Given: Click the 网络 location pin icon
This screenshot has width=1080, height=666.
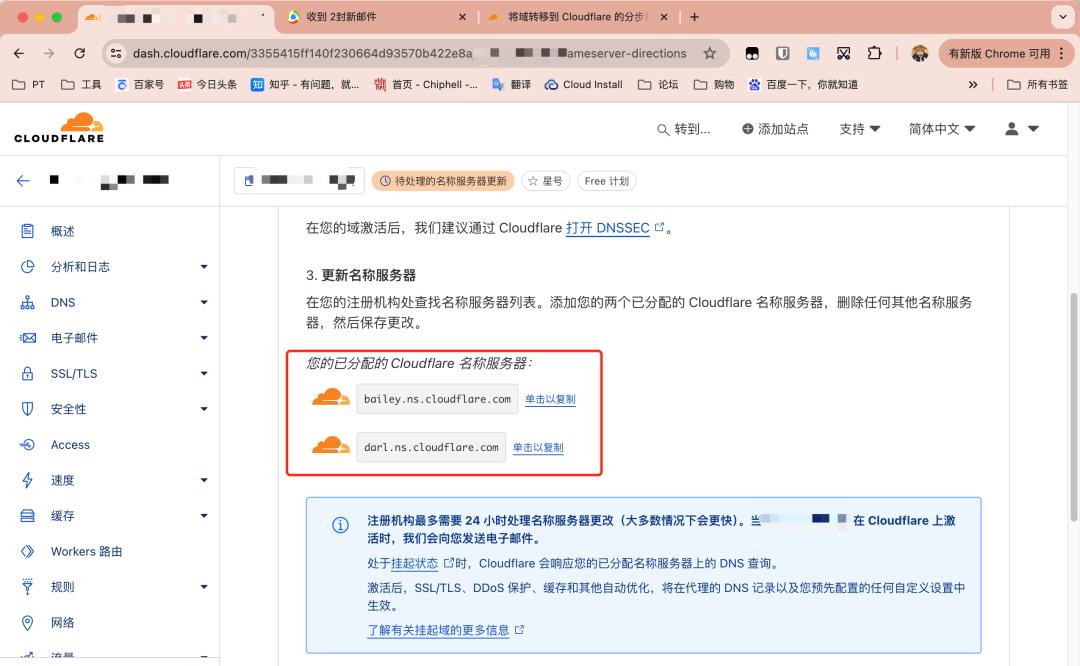Looking at the screenshot, I should click(28, 623).
